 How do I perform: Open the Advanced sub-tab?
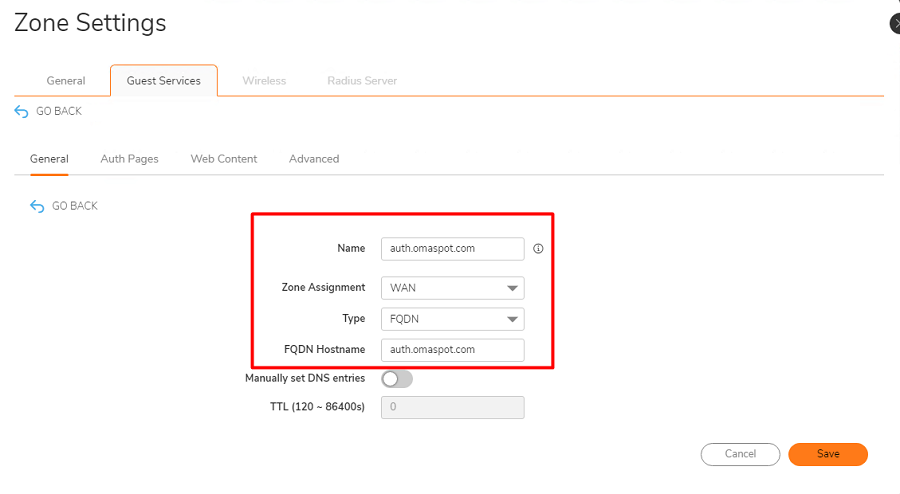pos(314,159)
